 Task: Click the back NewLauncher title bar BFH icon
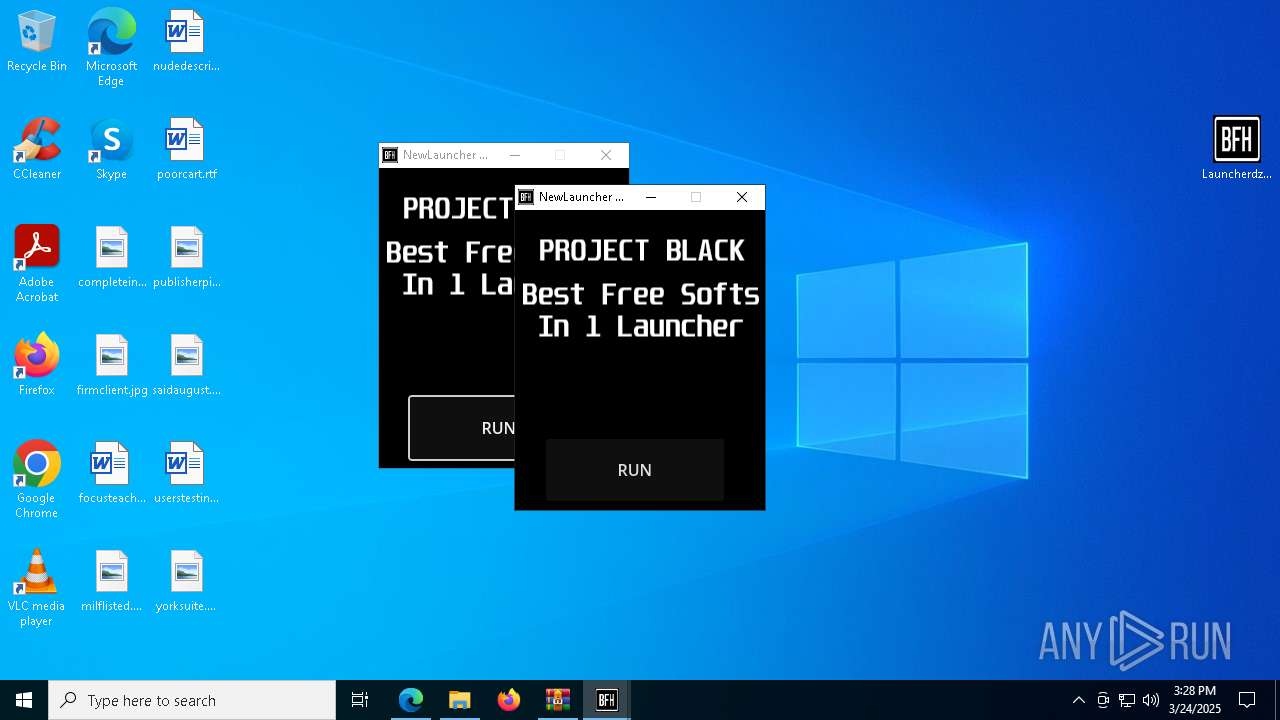point(390,155)
